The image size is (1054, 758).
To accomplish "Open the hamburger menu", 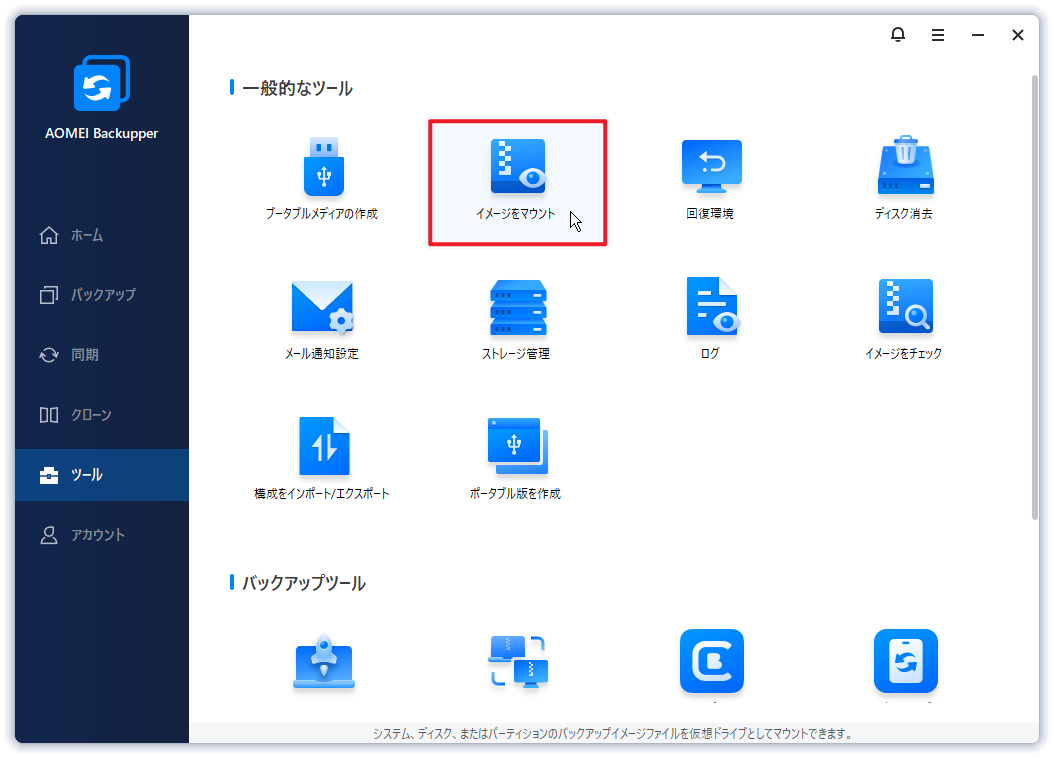I will (938, 35).
